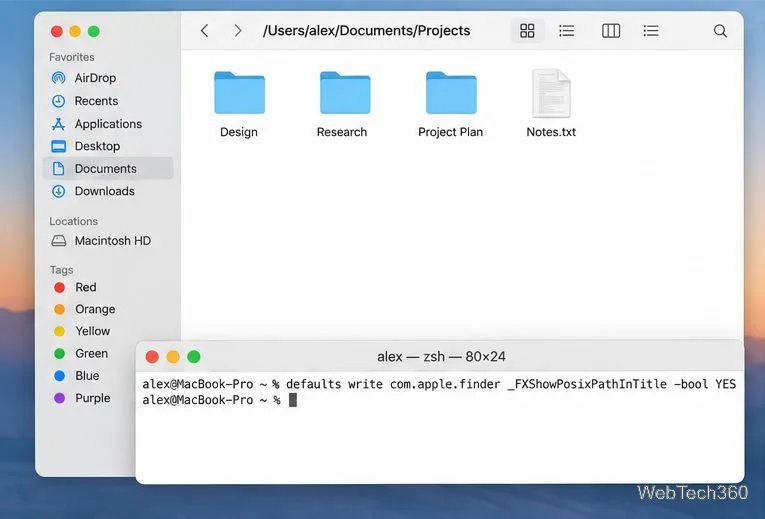Viewport: 765px width, 519px height.
Task: Click the Tags section header
Action: pos(61,270)
